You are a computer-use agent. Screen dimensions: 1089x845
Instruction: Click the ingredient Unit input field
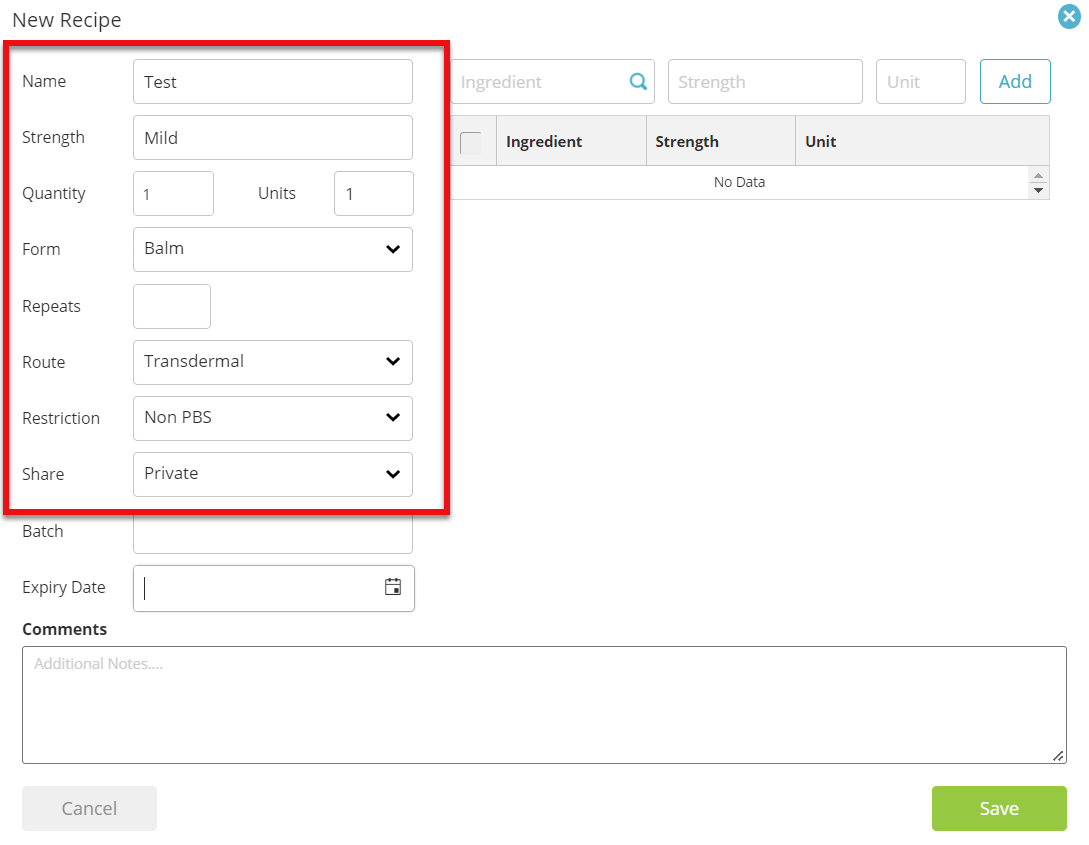click(x=921, y=81)
